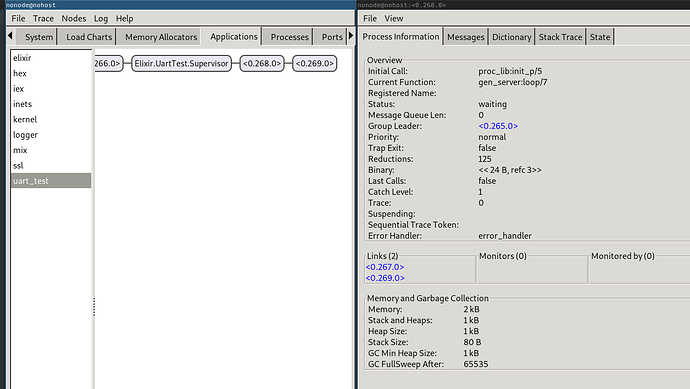Open the Log menu
This screenshot has width=690, height=389.
[101, 18]
